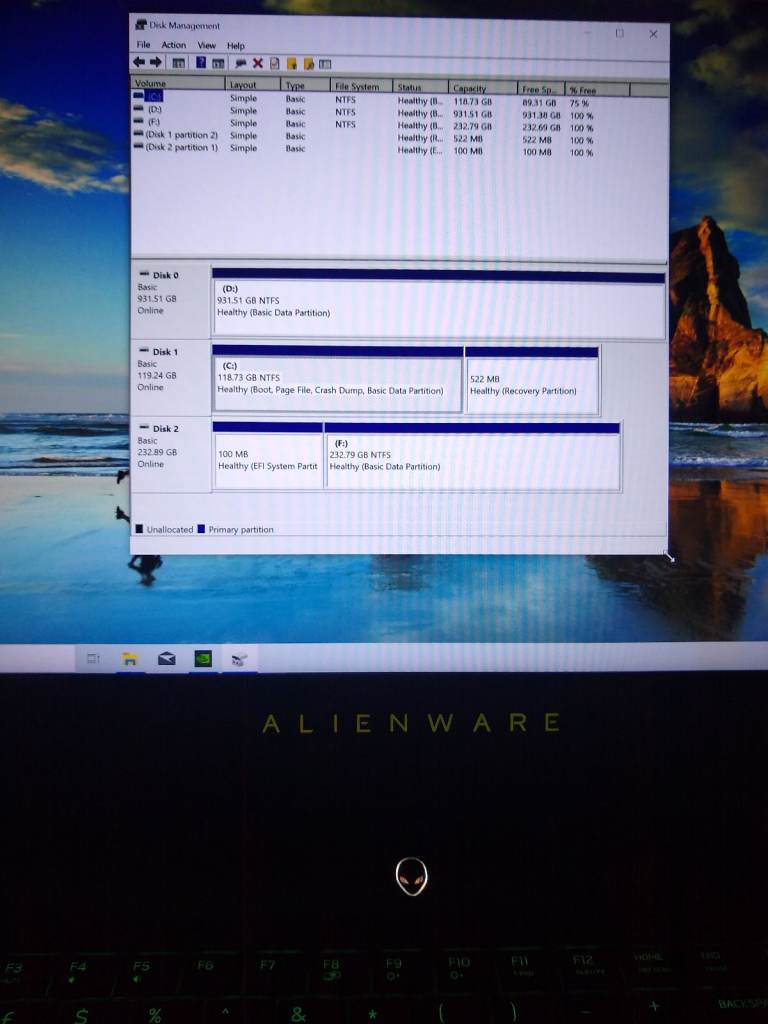Click the green NVIDIA icon on the taskbar

pyautogui.click(x=203, y=658)
